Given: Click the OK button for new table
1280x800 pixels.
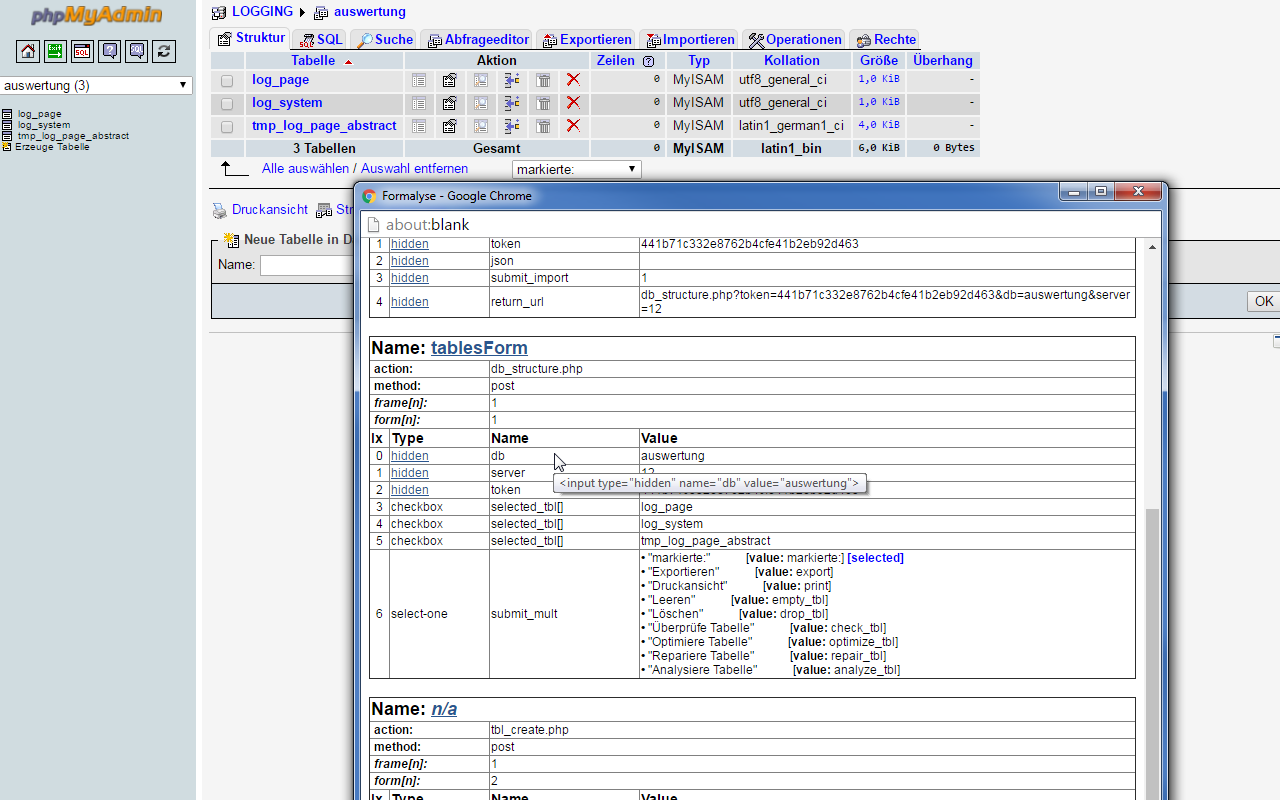Looking at the screenshot, I should pos(1264,301).
